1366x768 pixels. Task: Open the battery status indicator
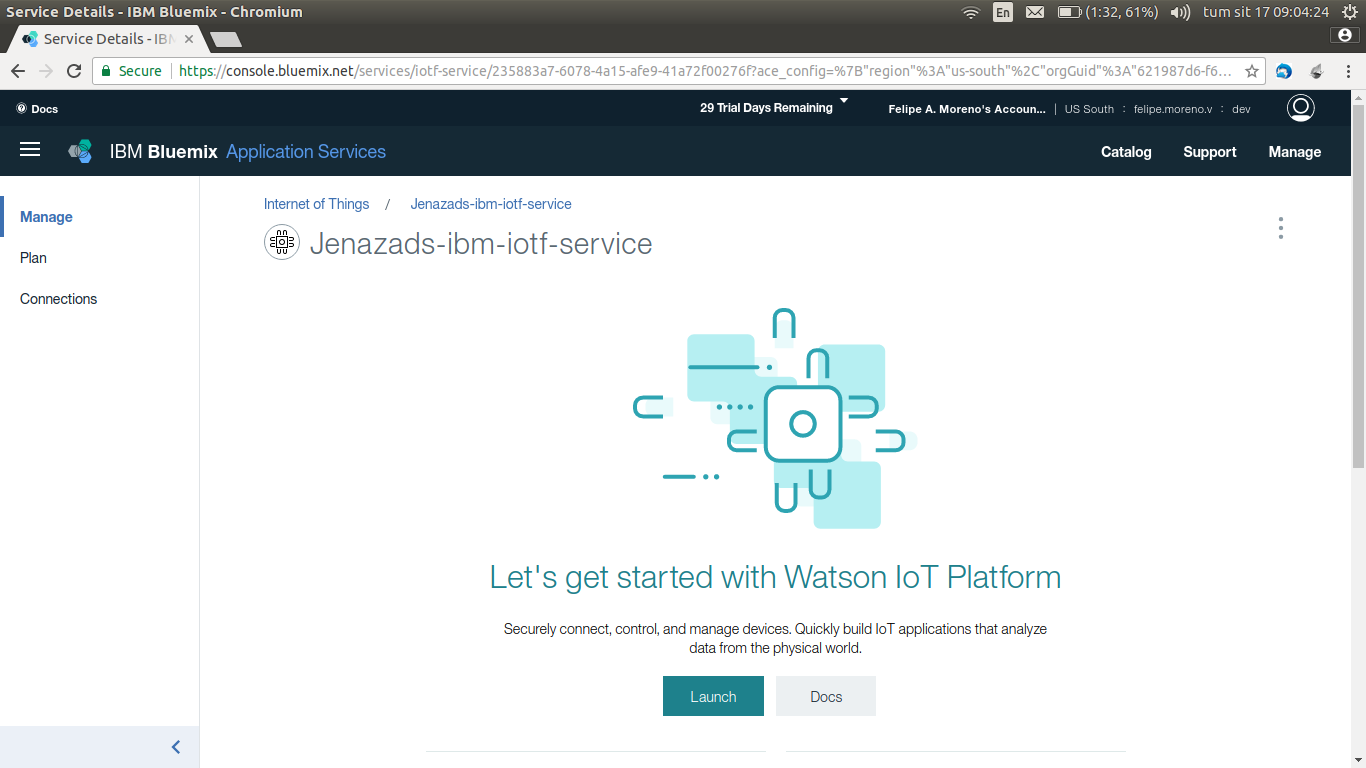(1108, 12)
